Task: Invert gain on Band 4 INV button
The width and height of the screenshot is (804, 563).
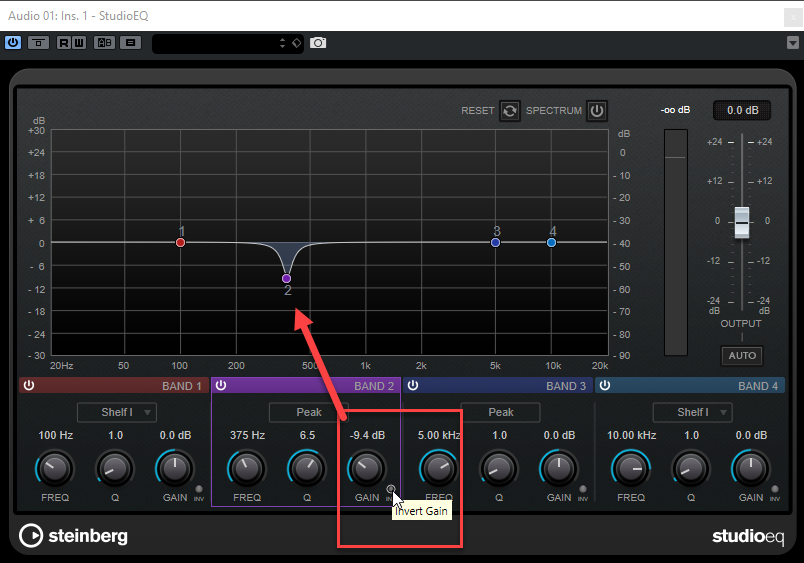Action: (775, 489)
